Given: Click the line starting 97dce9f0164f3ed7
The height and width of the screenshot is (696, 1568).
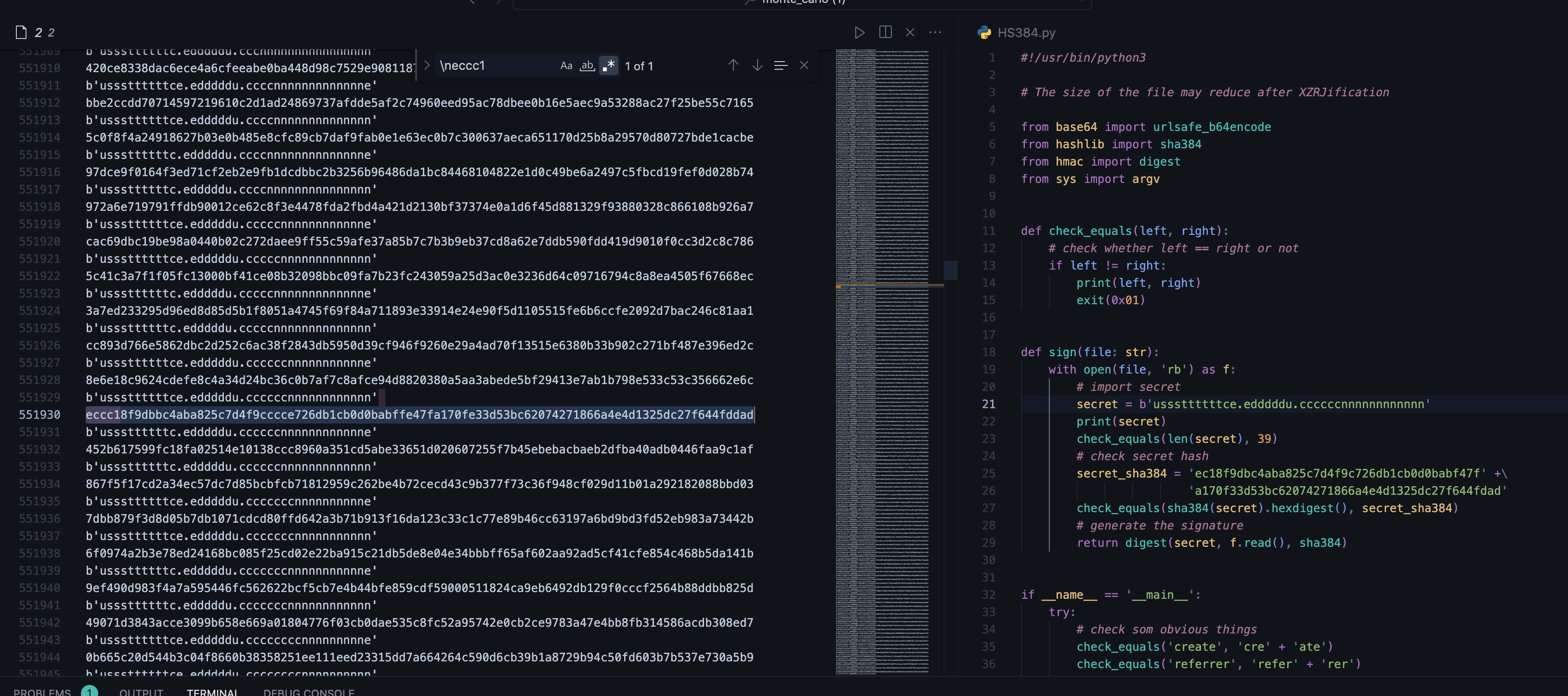Looking at the screenshot, I should [x=419, y=171].
